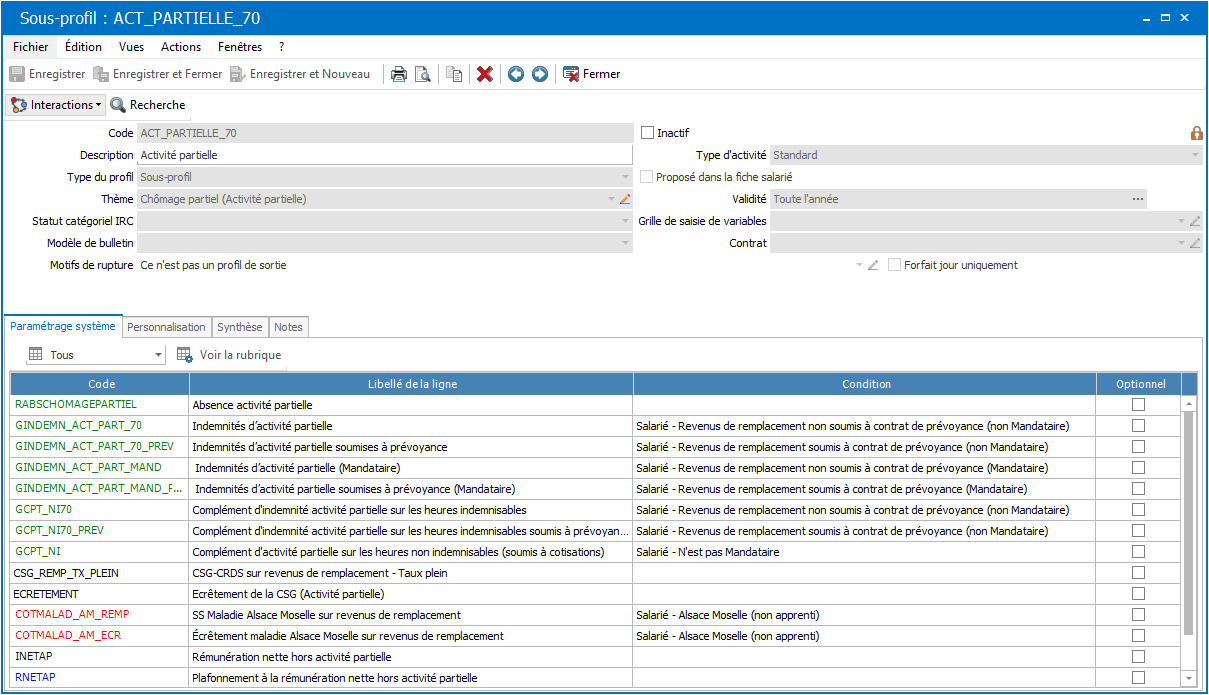Check Optionnel for CSG_REMP_TX_PLEIN row
The image size is (1209, 695).
pos(1138,573)
